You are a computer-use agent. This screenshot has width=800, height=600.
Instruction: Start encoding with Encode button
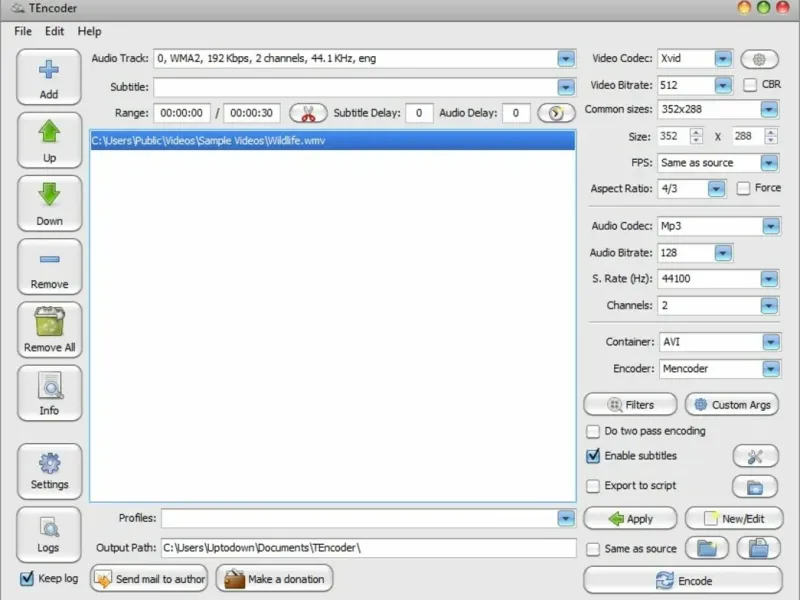(x=683, y=581)
